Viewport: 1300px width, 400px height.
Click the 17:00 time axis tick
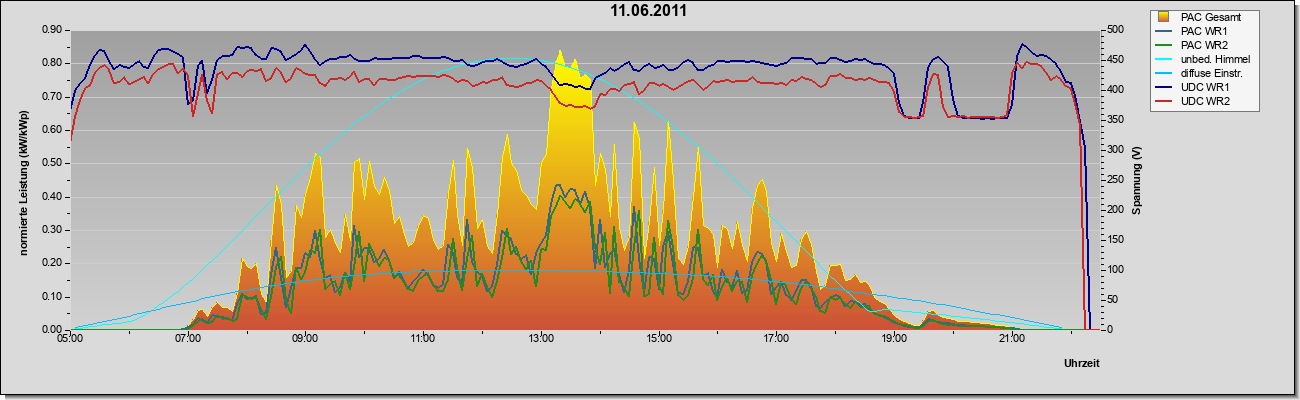[x=777, y=341]
